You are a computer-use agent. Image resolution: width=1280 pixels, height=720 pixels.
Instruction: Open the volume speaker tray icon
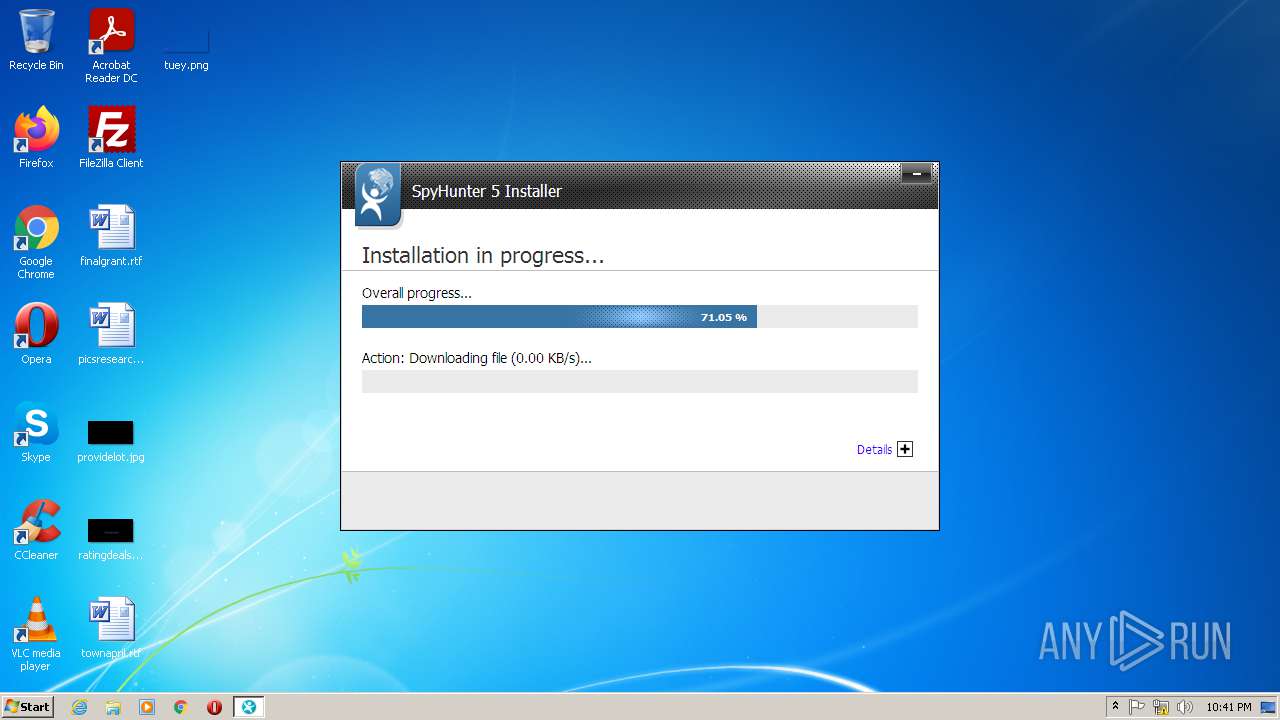1185,707
